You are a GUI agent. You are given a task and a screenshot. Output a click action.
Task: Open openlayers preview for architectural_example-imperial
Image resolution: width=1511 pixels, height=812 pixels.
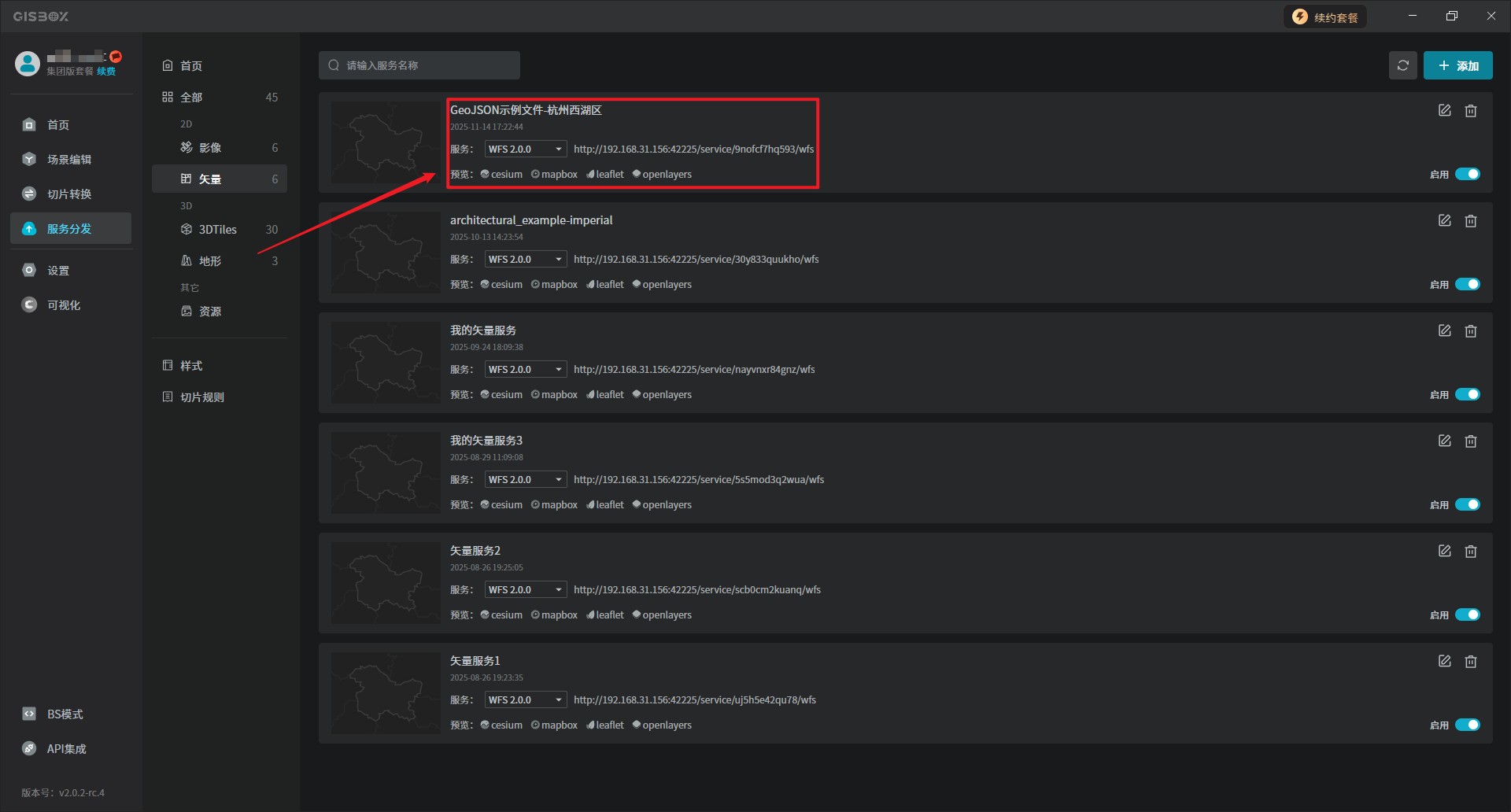pos(661,285)
